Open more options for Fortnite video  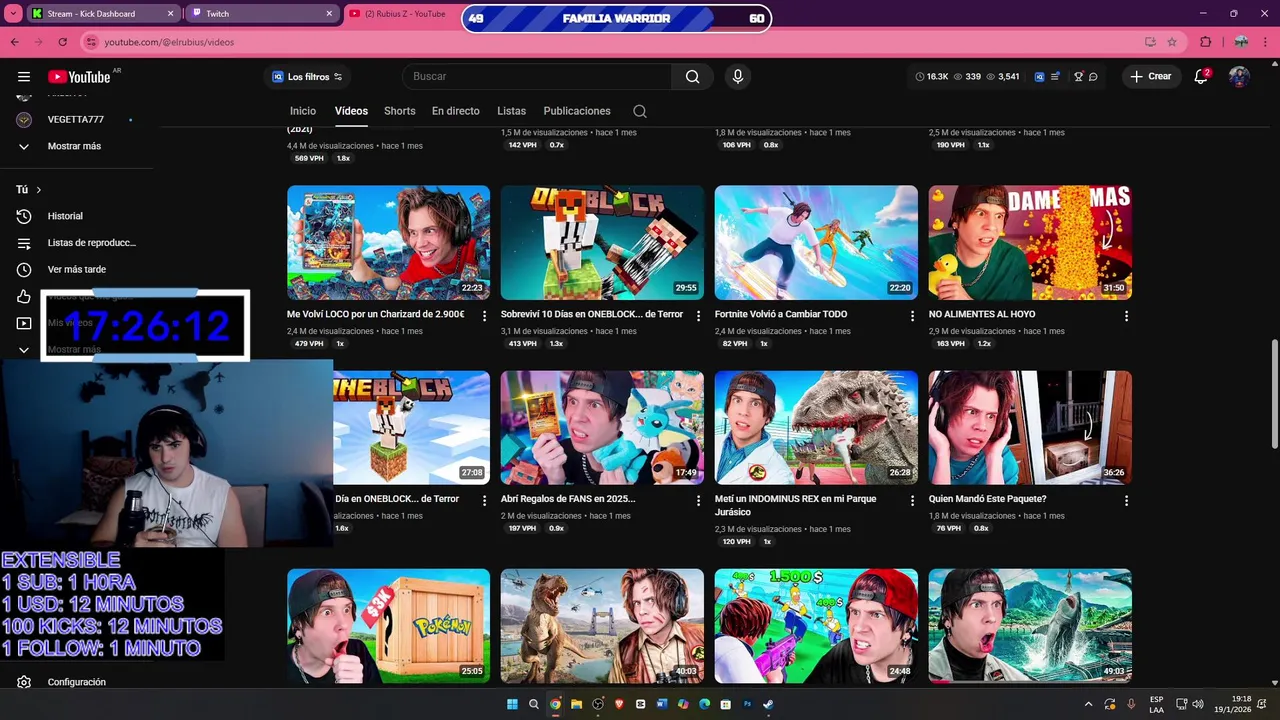coord(912,316)
